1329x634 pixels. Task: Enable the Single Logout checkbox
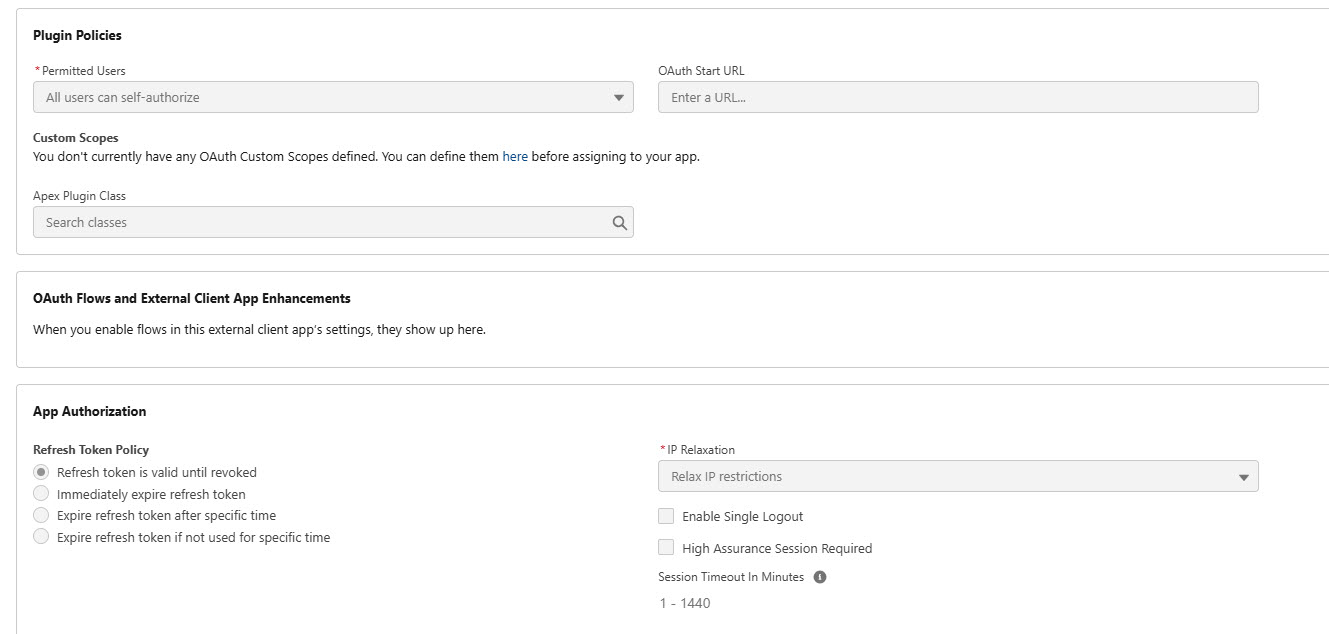[666, 516]
